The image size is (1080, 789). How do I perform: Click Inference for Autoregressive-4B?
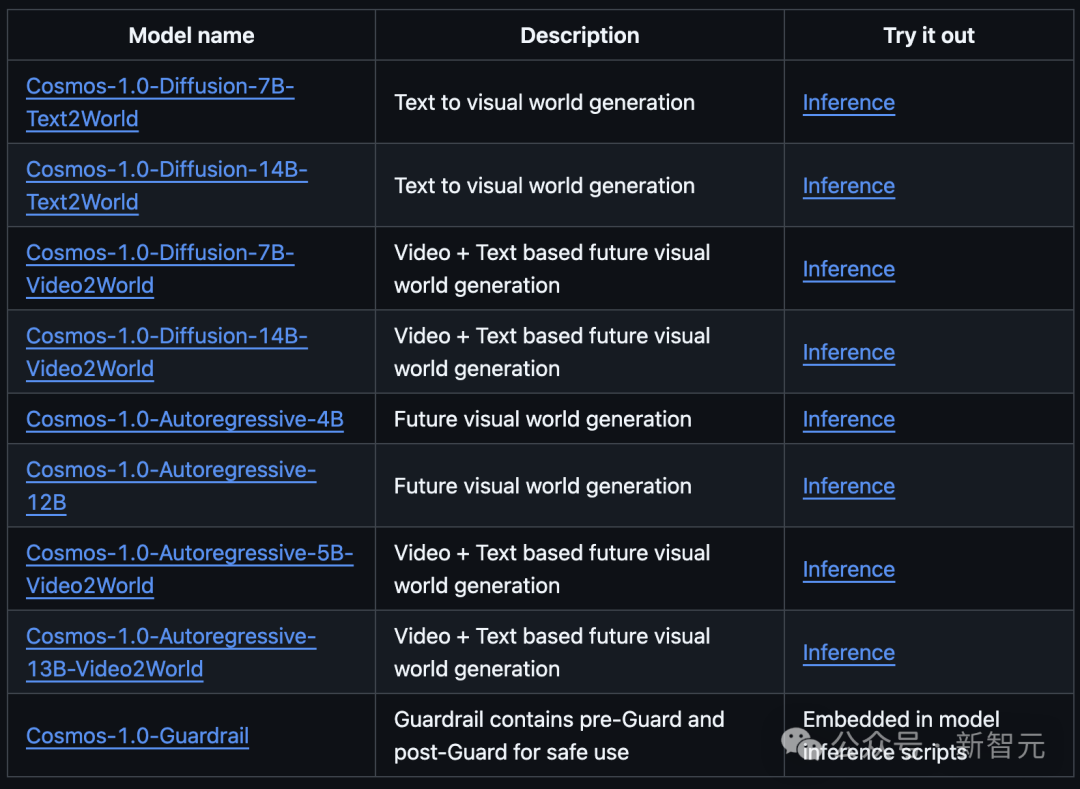[x=849, y=419]
